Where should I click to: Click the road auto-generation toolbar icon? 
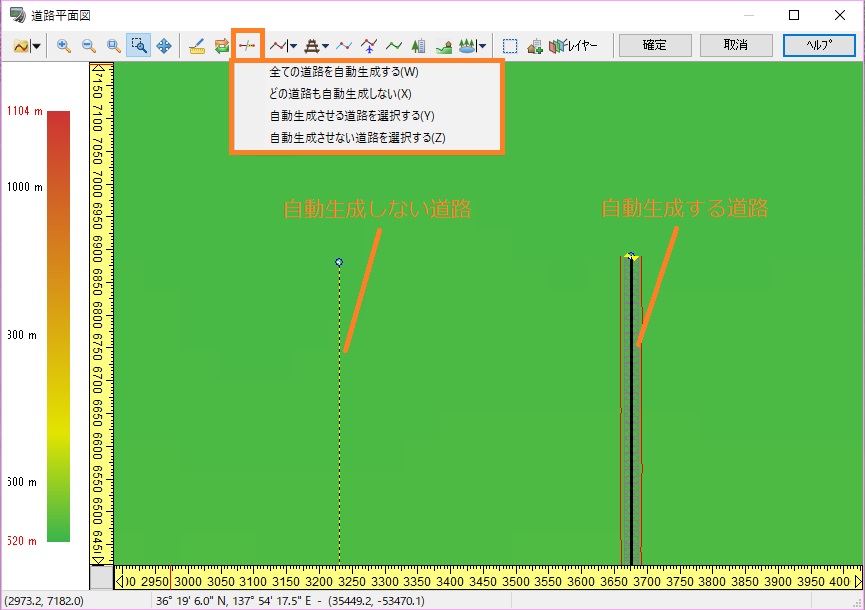pyautogui.click(x=247, y=45)
